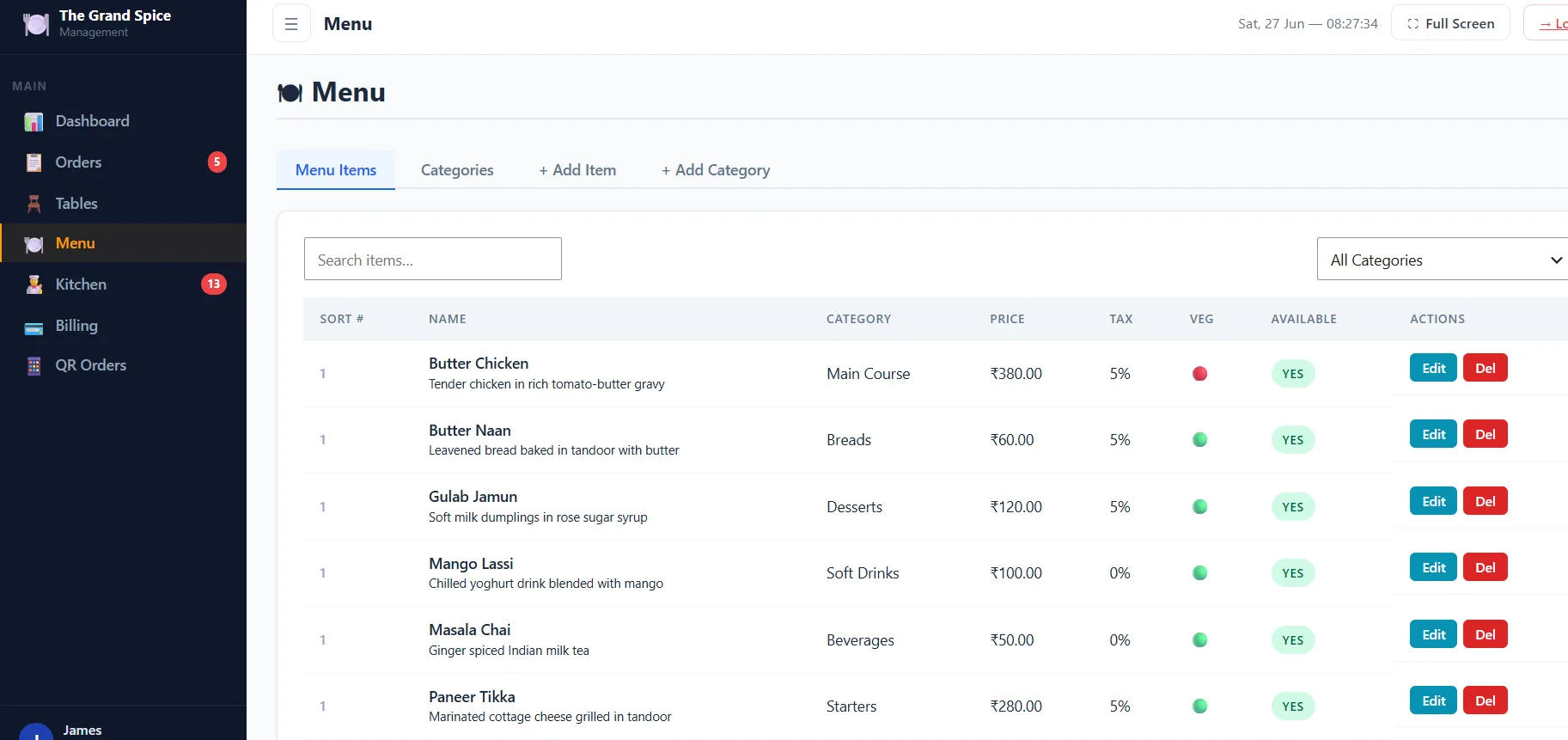Toggle YES availability for Masala Chai
This screenshot has width=1568, height=740.
[1293, 640]
